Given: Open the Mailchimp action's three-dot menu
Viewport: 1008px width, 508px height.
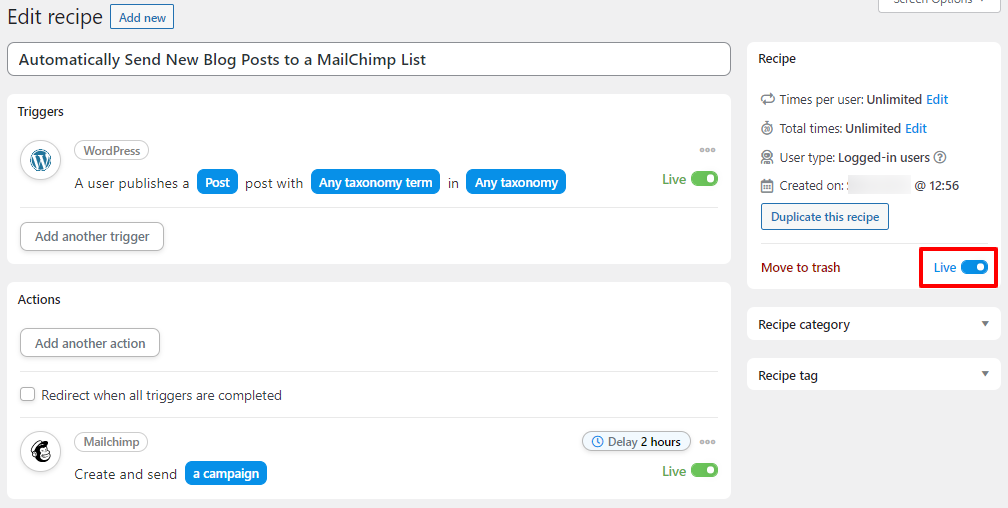Looking at the screenshot, I should click(708, 442).
